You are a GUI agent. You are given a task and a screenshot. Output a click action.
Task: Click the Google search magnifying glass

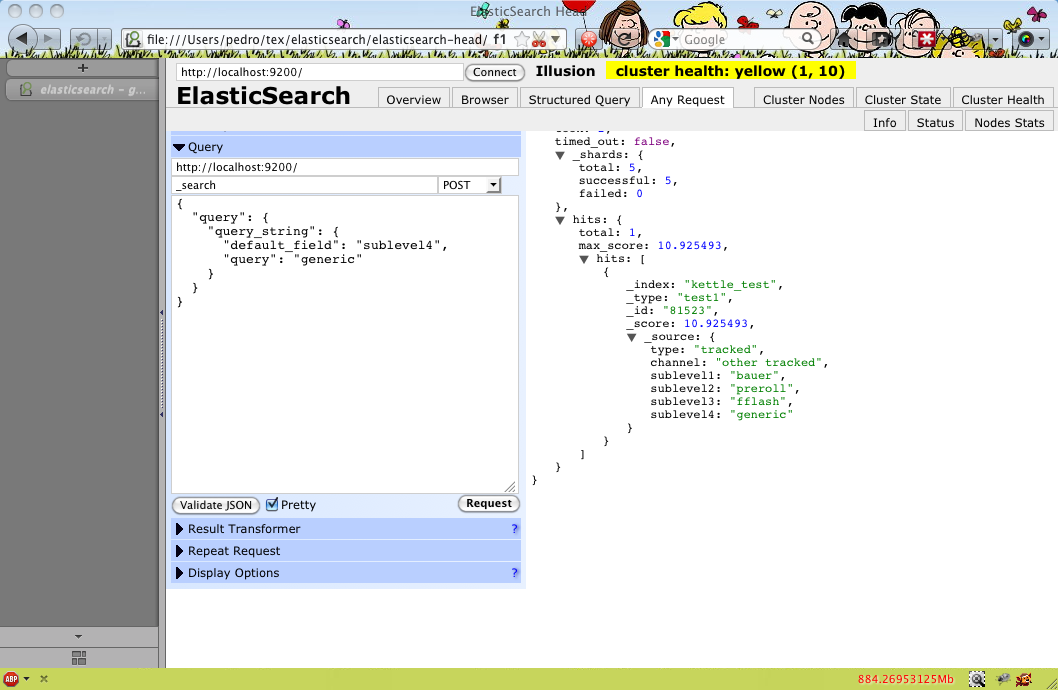(x=806, y=39)
